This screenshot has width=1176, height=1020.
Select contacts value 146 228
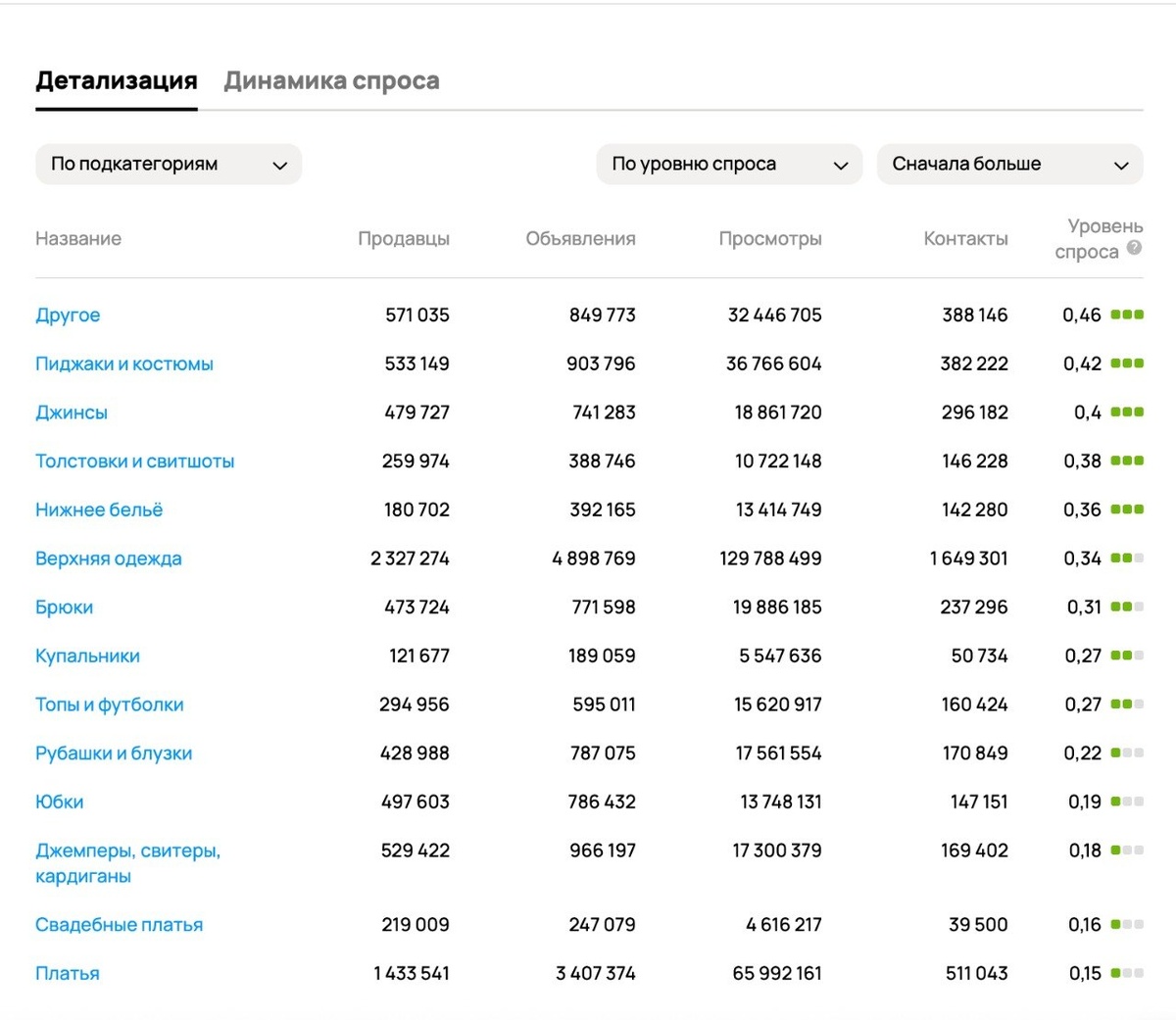pyautogui.click(x=975, y=461)
